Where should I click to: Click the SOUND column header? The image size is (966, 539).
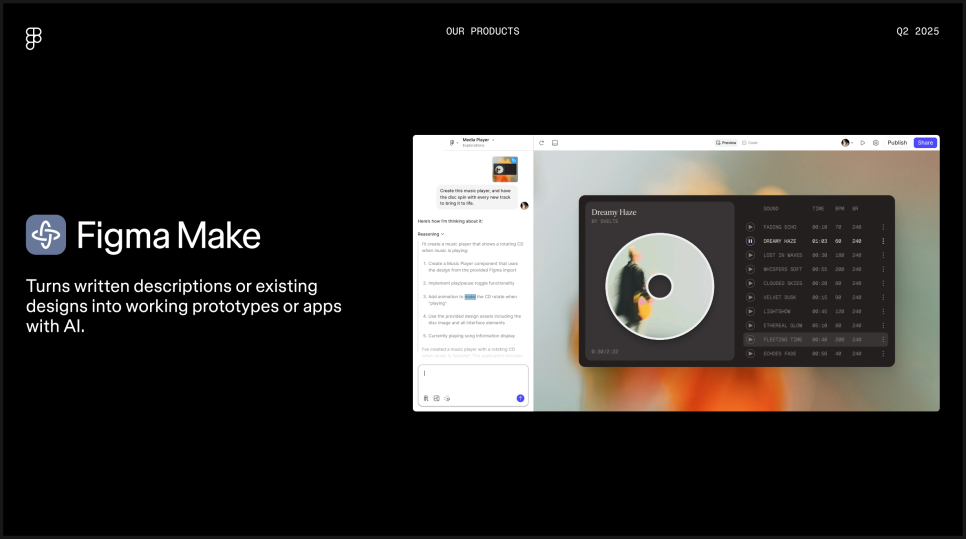point(771,209)
